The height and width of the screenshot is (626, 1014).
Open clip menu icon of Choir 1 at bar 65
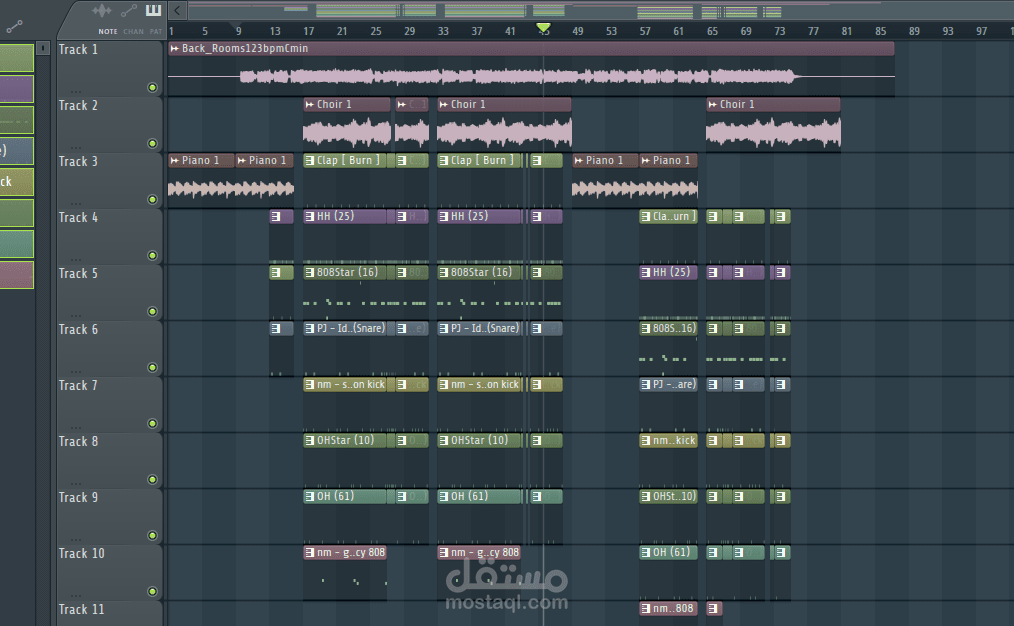pos(713,104)
